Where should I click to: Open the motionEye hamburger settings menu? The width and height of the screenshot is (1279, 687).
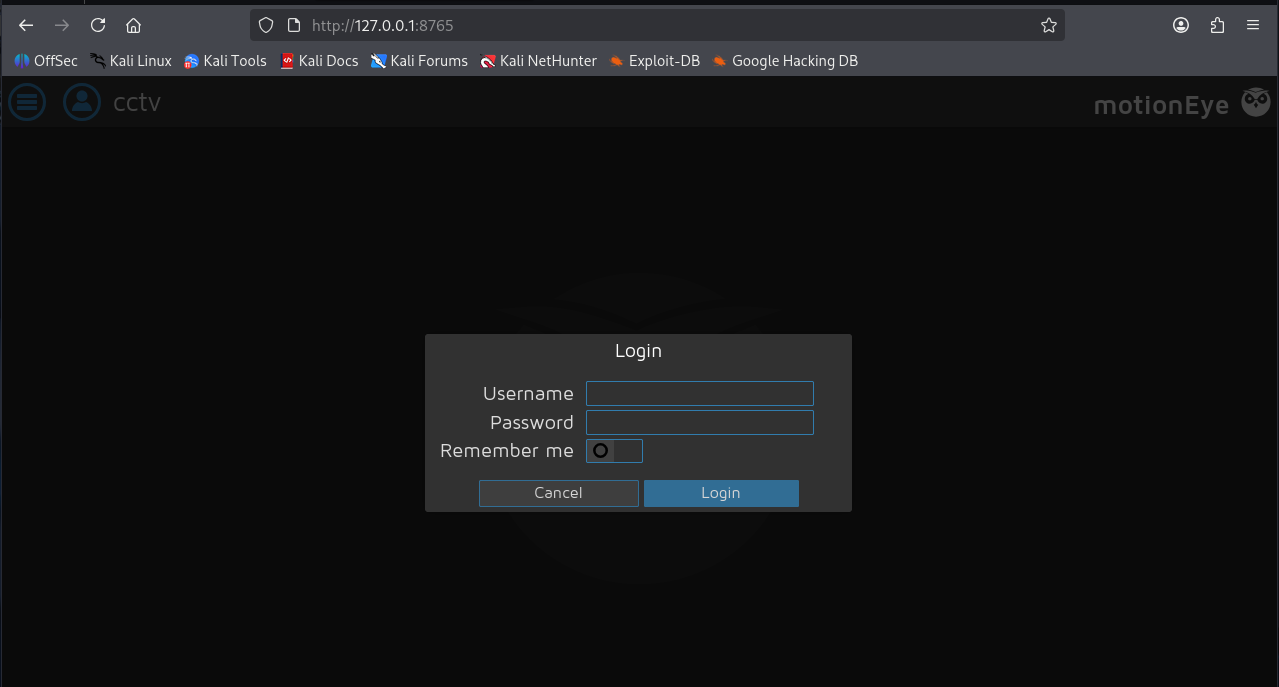coord(27,101)
